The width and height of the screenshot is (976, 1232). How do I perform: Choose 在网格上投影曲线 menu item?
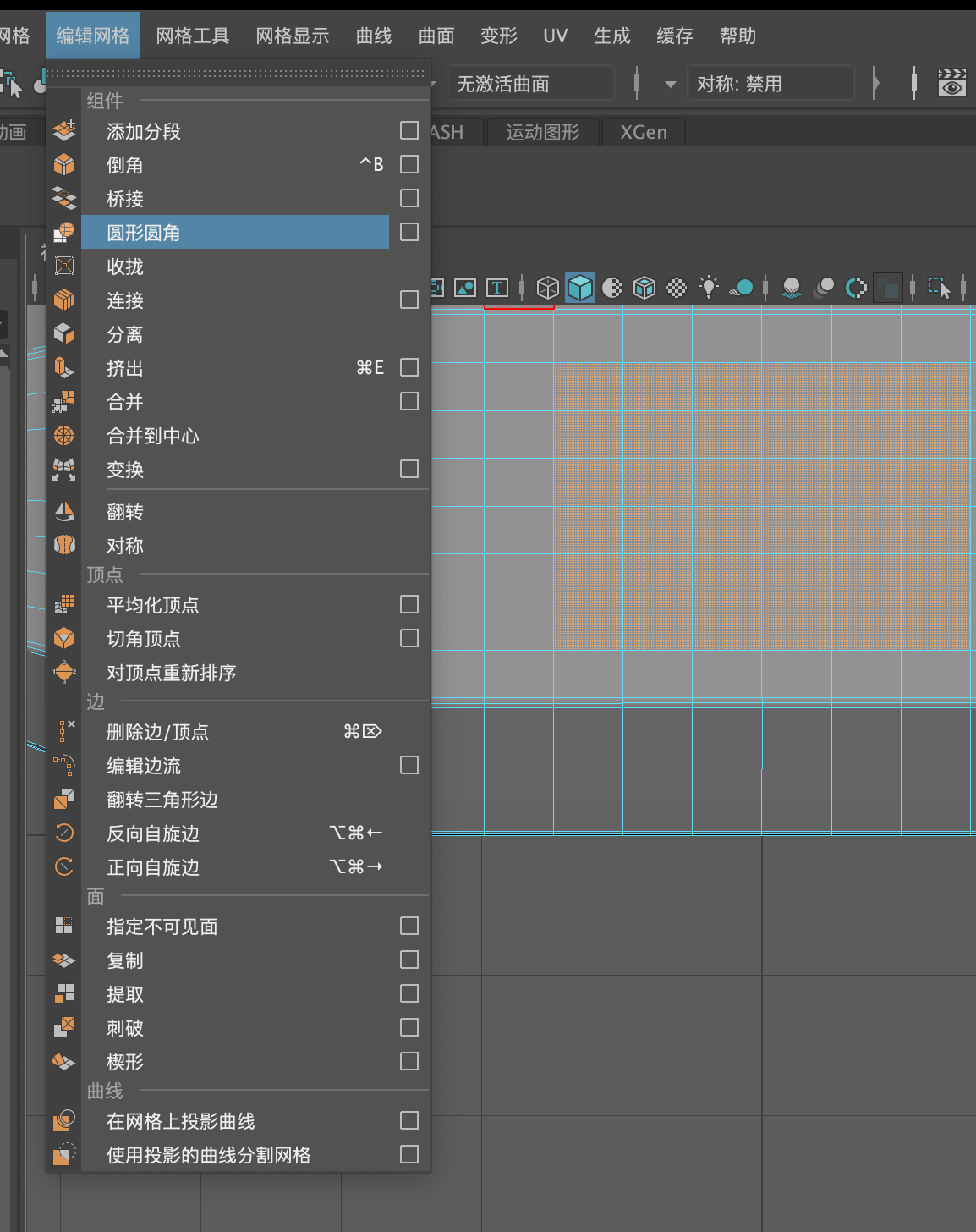pyautogui.click(x=235, y=1120)
